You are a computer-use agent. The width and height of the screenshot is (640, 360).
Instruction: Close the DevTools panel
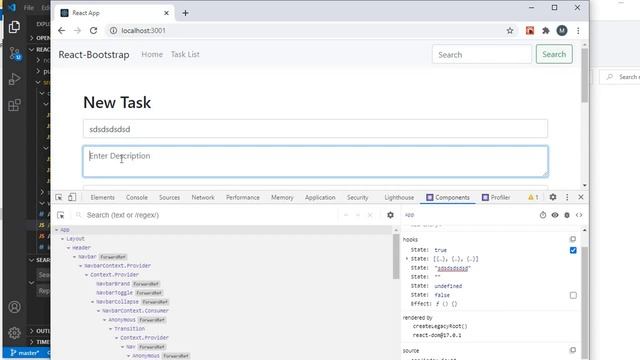581,197
